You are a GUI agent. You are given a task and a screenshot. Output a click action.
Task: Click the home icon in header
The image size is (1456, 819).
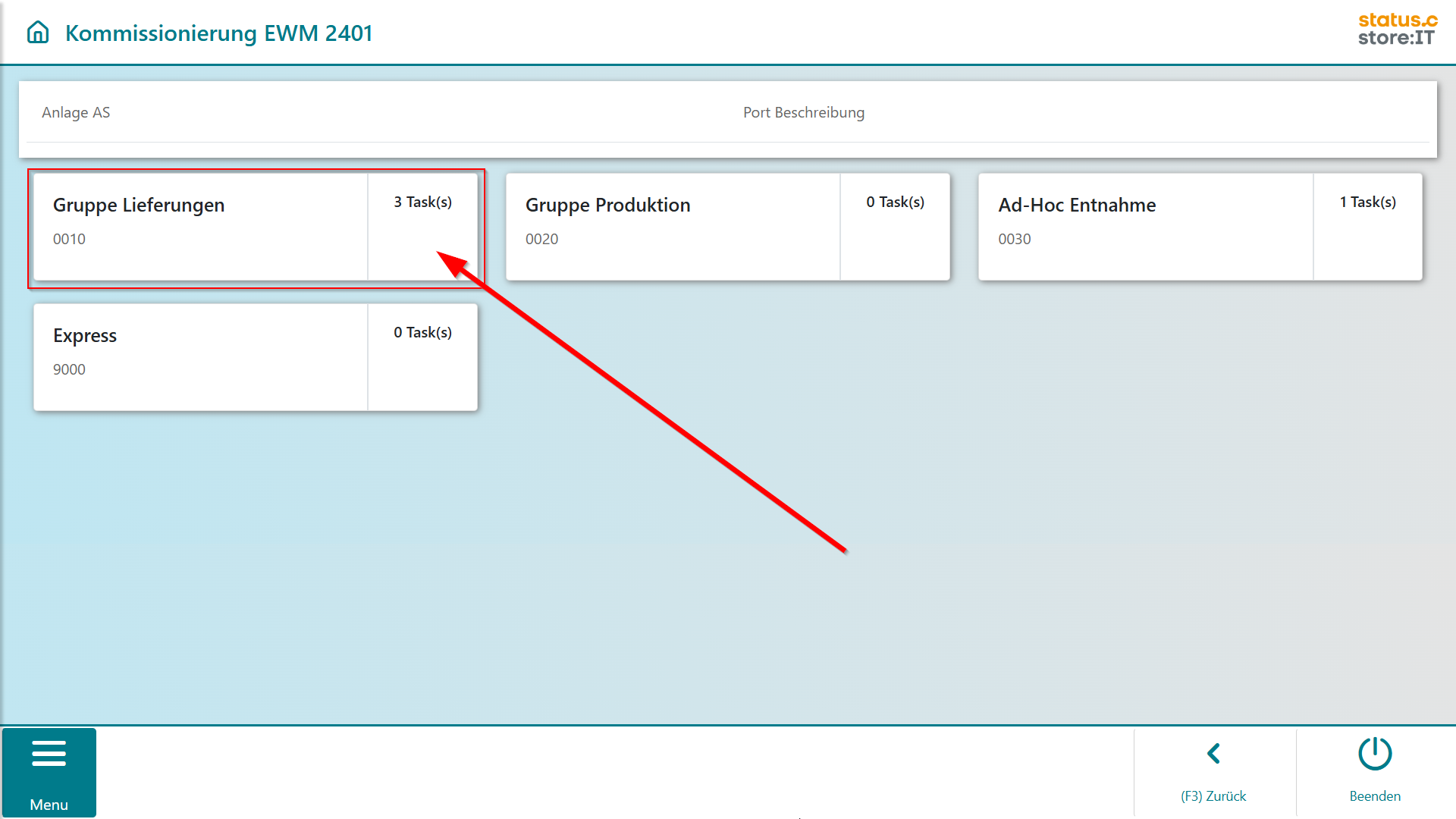(38, 33)
